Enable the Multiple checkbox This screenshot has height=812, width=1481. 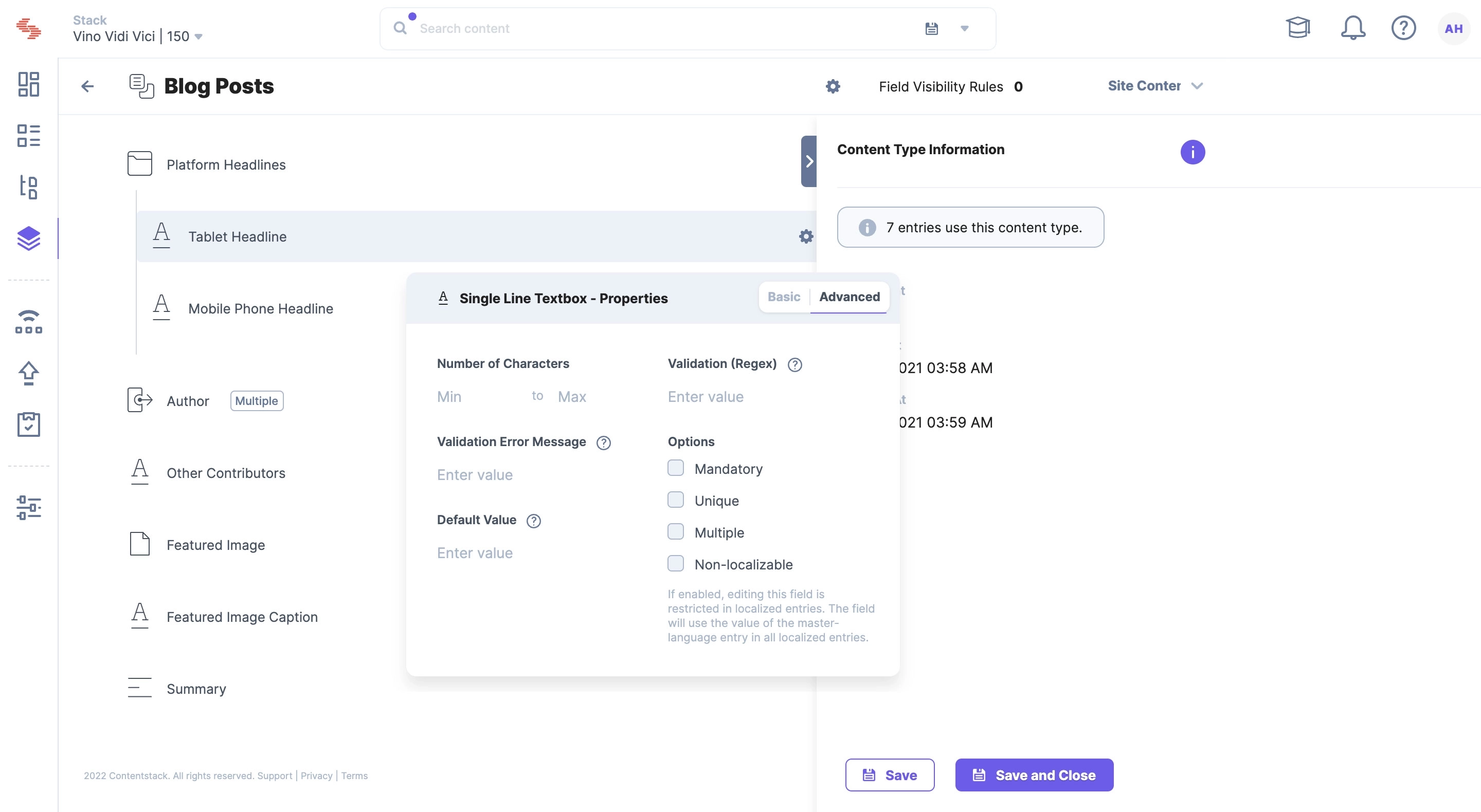tap(676, 531)
